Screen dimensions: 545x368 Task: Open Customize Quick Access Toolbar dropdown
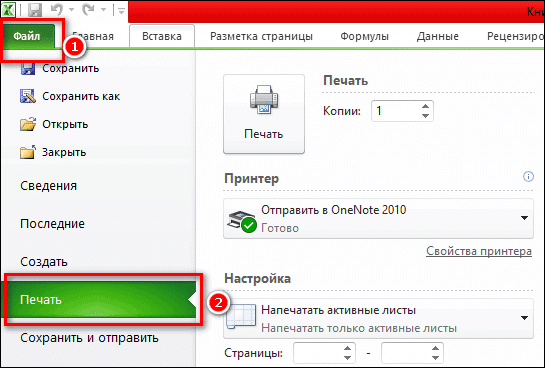(121, 11)
